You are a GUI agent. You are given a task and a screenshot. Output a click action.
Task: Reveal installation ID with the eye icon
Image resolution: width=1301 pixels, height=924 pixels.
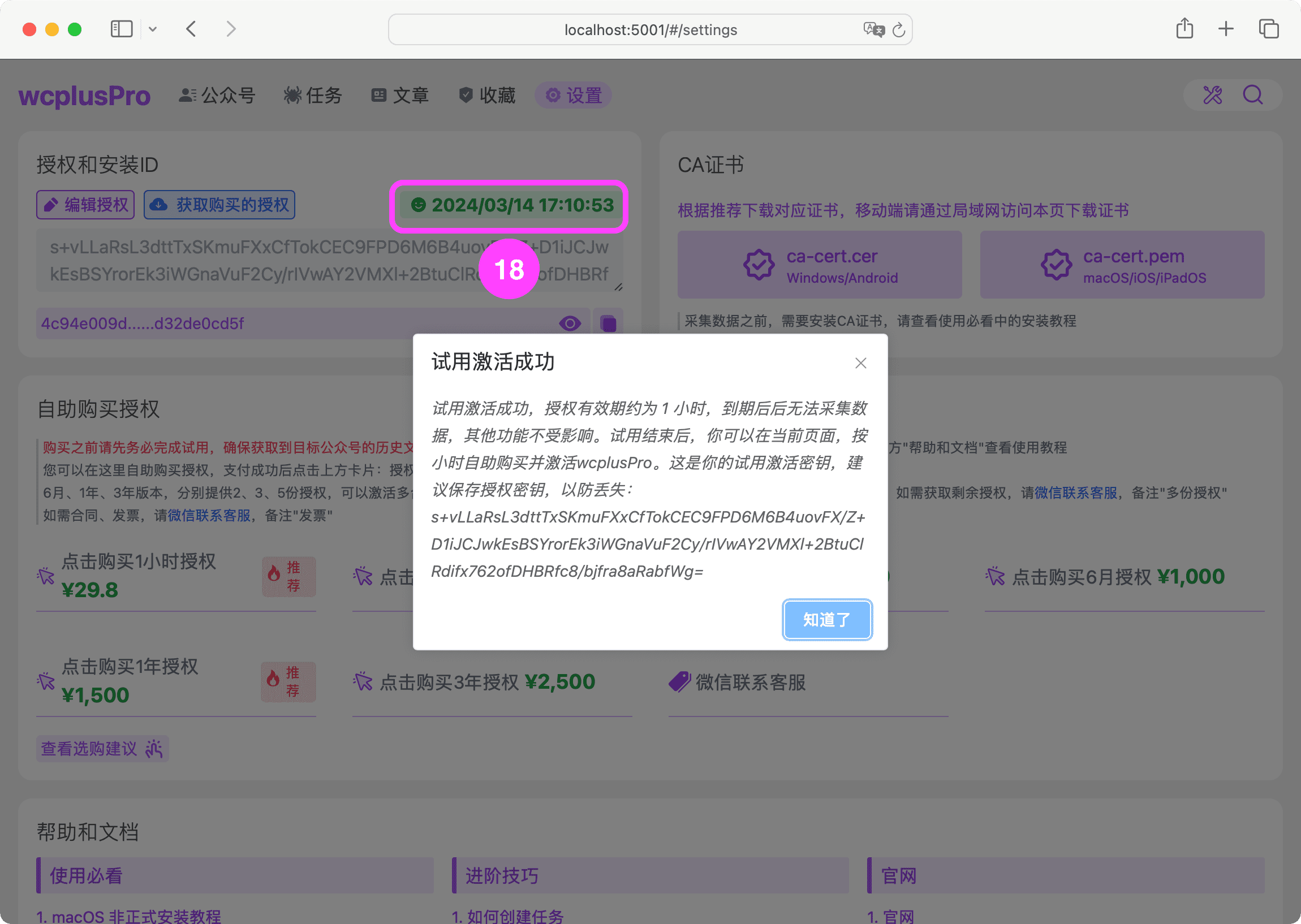point(570,322)
